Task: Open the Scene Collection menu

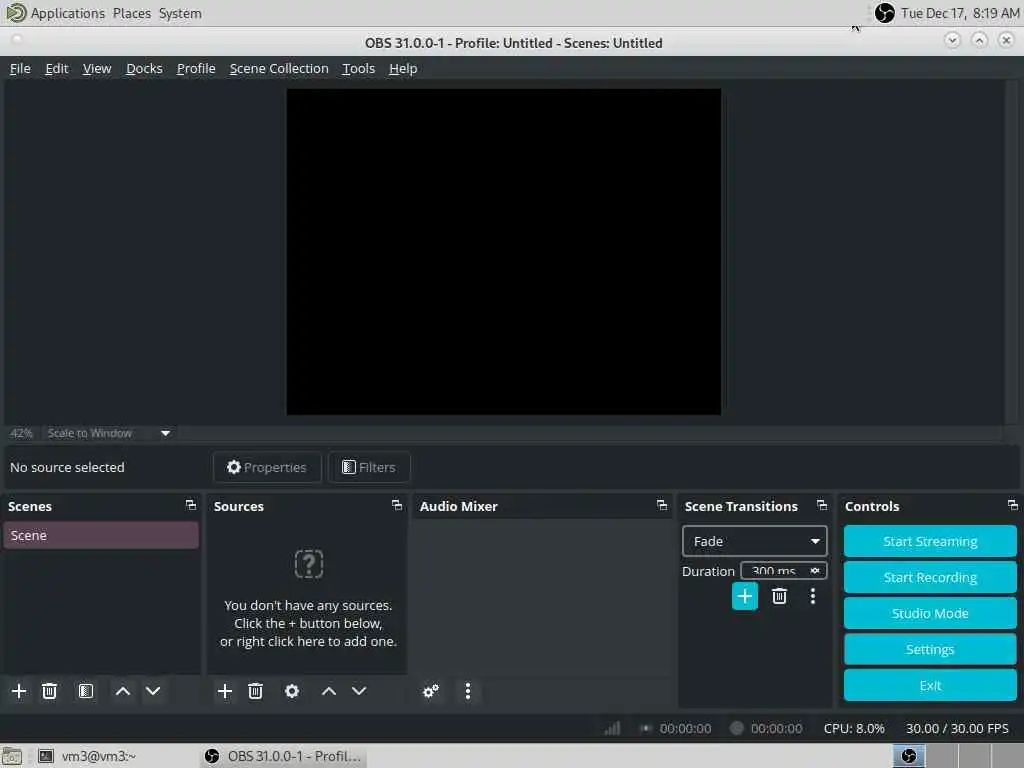Action: point(279,69)
